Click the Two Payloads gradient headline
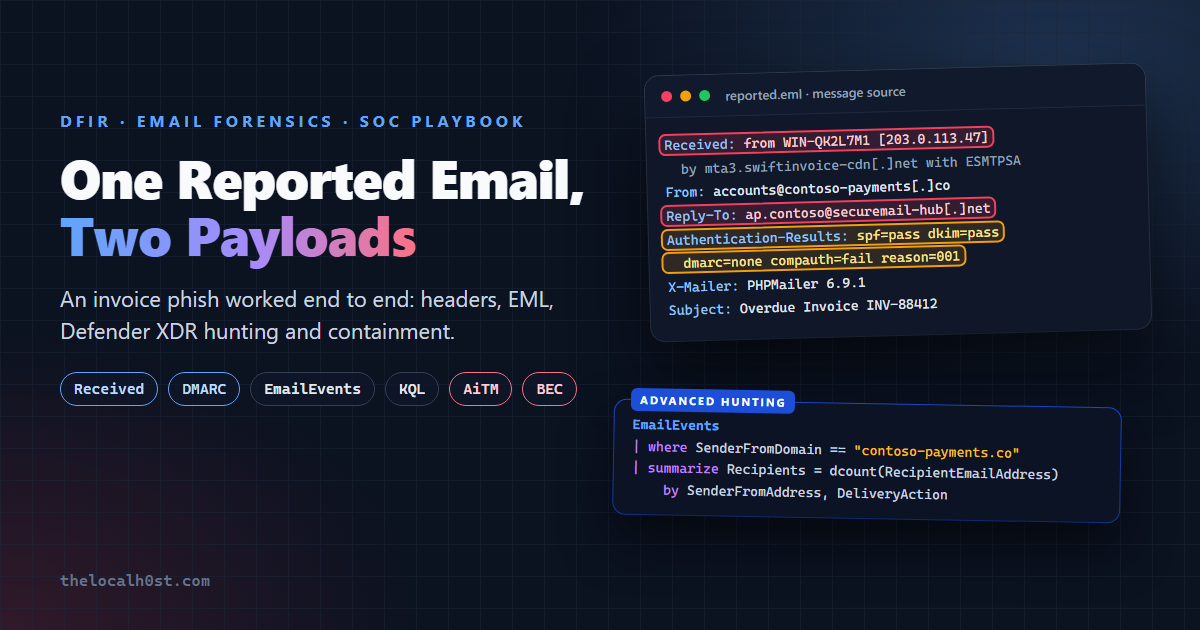Viewport: 1200px width, 630px height. [238, 238]
